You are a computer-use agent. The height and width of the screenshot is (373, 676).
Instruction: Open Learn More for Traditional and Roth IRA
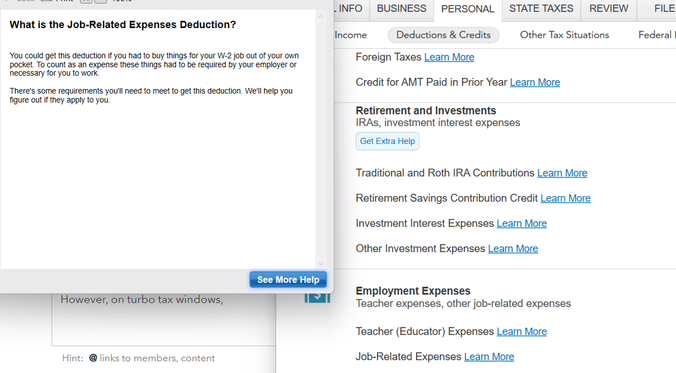pos(562,173)
